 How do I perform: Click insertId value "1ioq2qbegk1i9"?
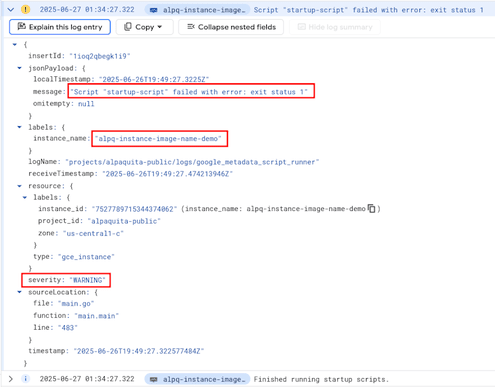pyautogui.click(x=100, y=56)
